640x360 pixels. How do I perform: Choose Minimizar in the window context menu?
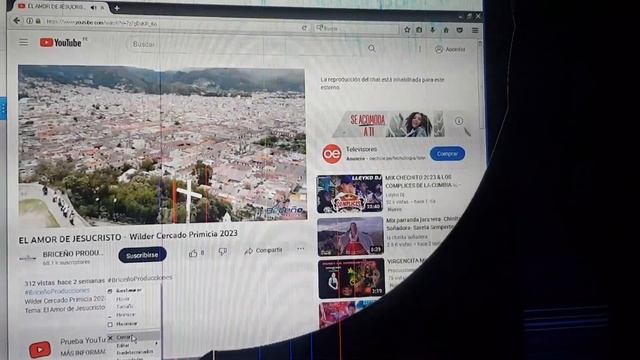coord(126,315)
